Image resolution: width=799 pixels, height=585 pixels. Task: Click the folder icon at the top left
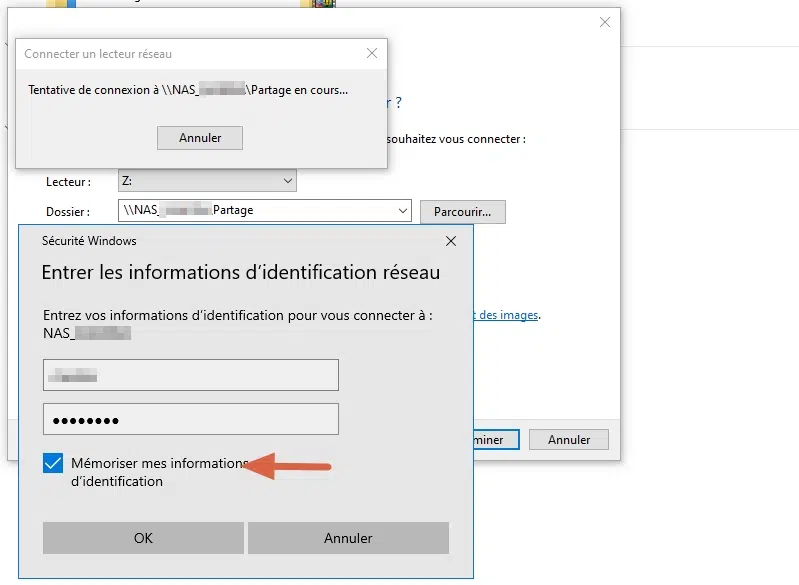(x=60, y=4)
